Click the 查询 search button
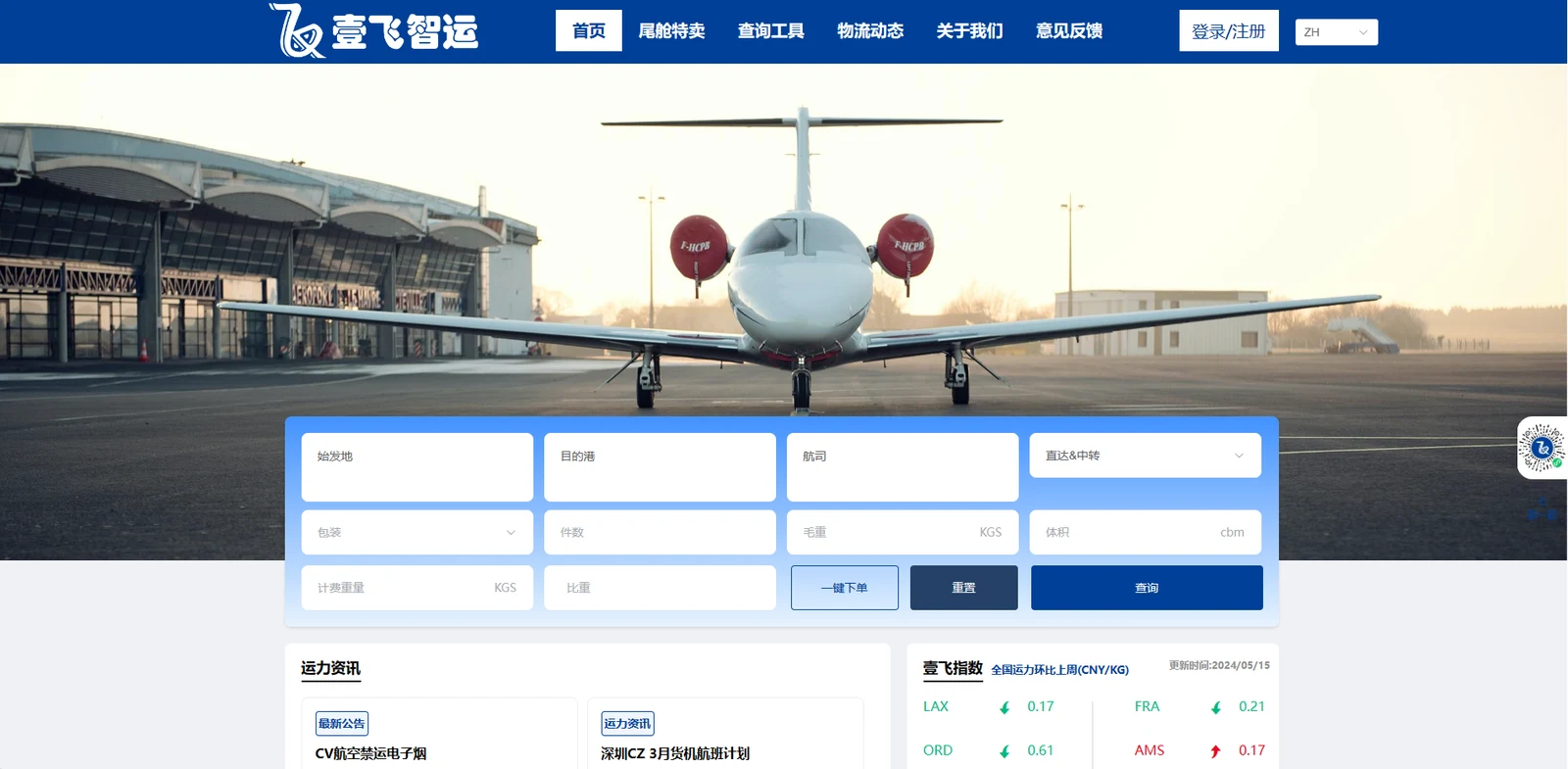 click(1147, 588)
